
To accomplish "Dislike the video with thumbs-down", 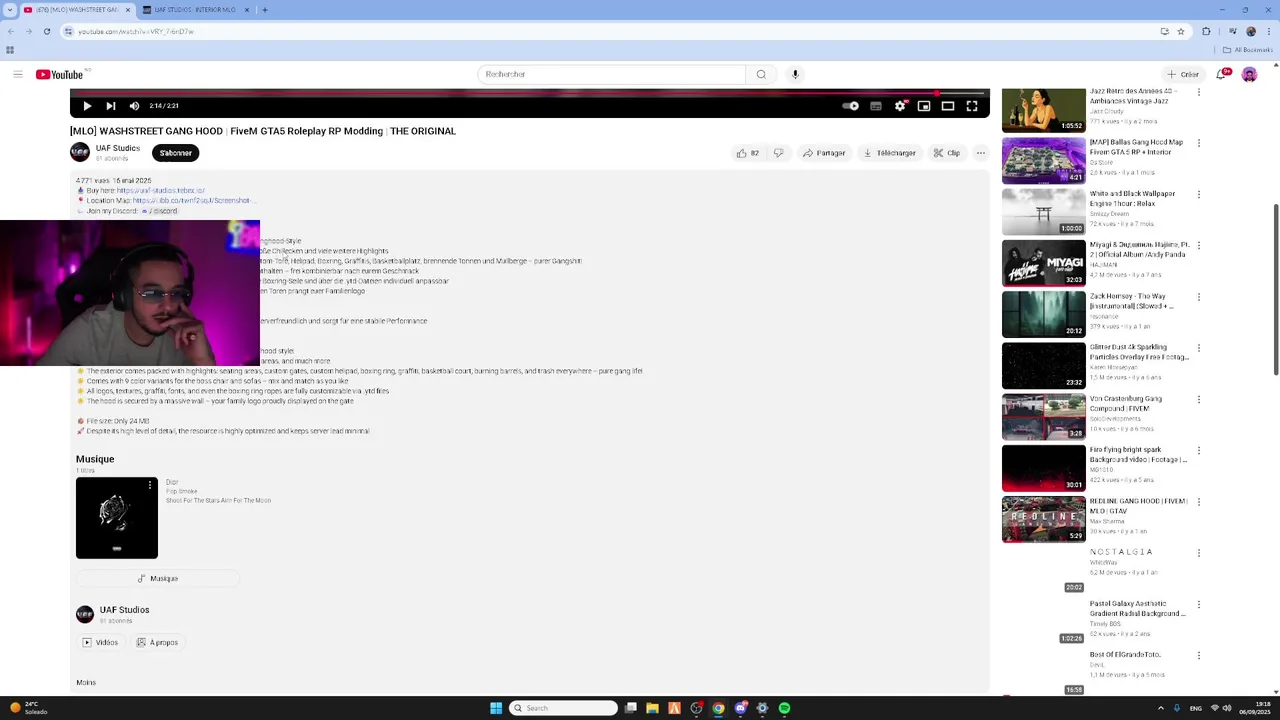I will point(778,153).
